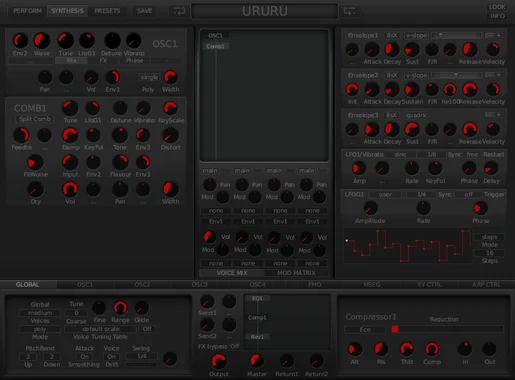The height and width of the screenshot is (380, 515).
Task: Click the Comb1 Flavour knob
Action: pos(120,162)
